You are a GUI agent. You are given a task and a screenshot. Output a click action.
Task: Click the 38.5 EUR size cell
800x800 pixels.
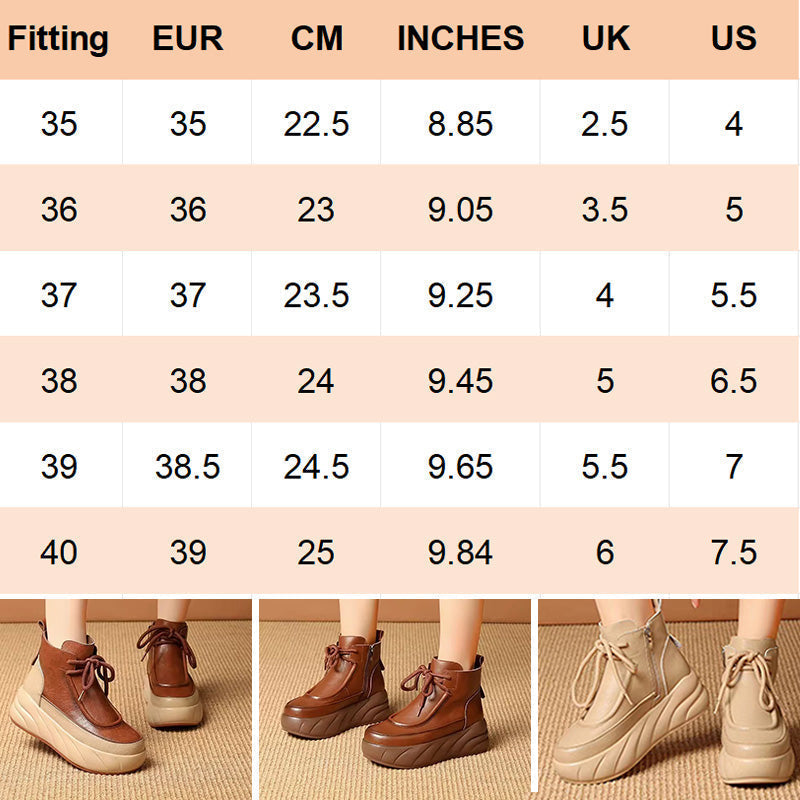point(188,467)
